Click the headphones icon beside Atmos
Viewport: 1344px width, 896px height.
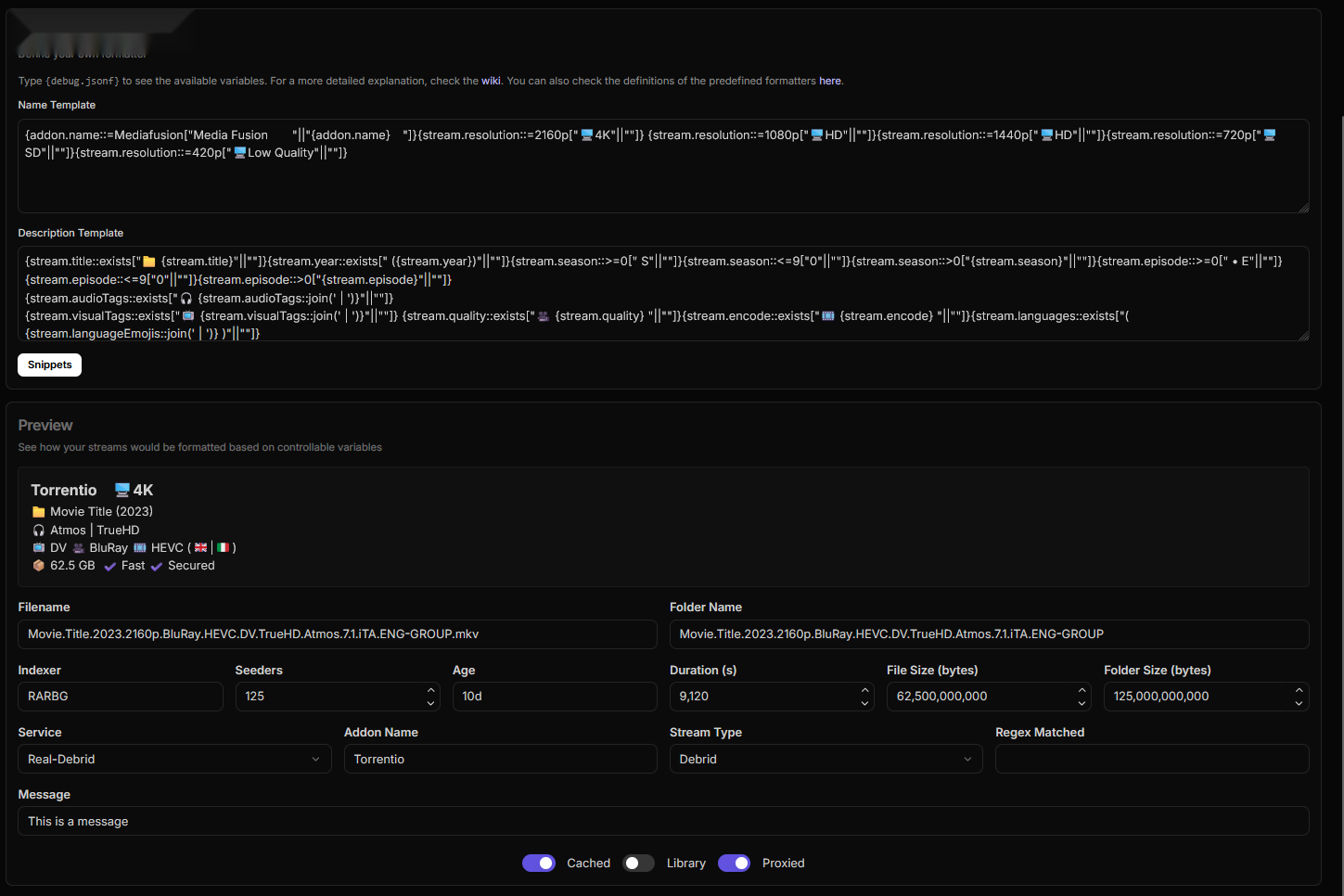coord(38,531)
